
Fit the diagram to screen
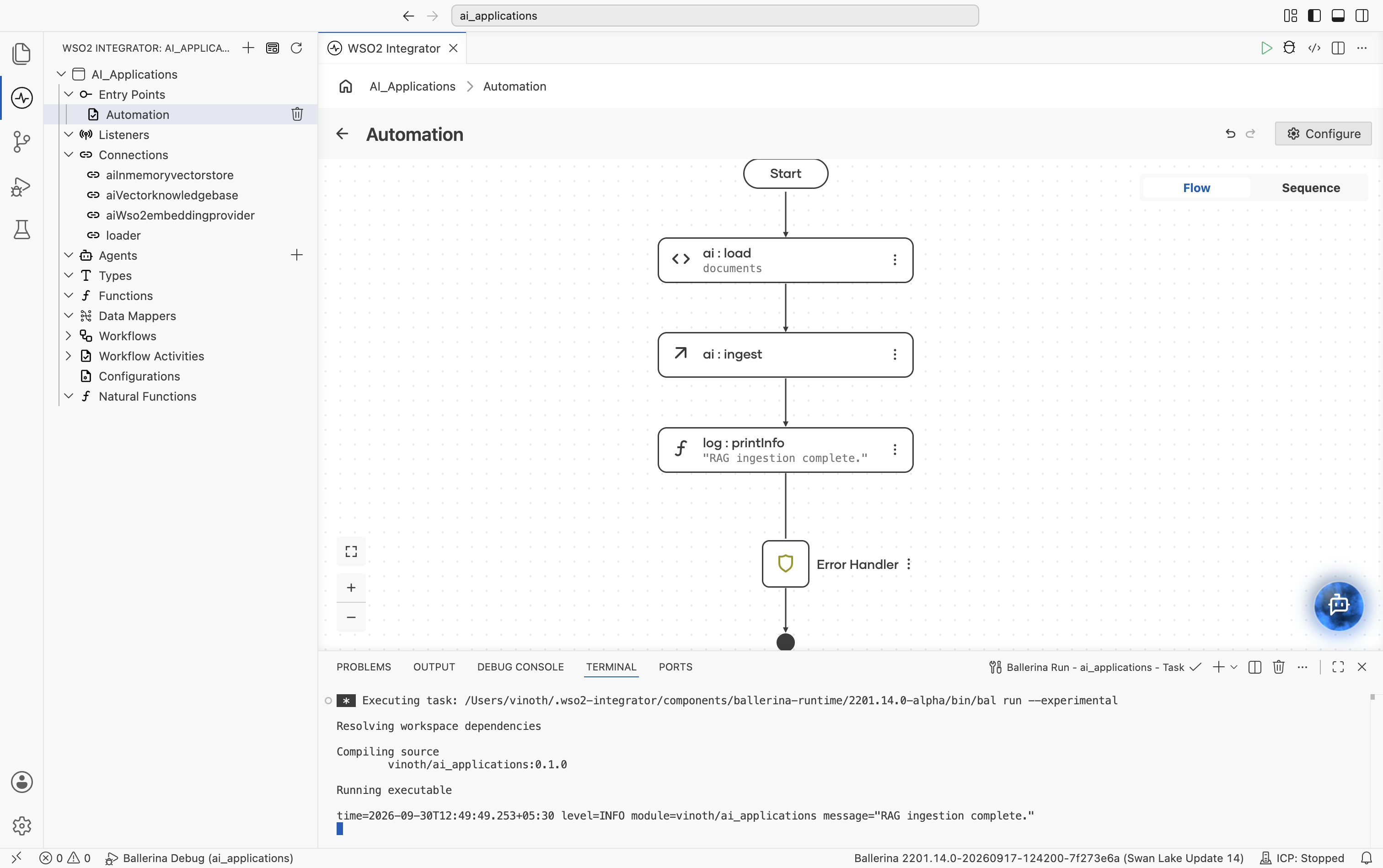click(351, 552)
